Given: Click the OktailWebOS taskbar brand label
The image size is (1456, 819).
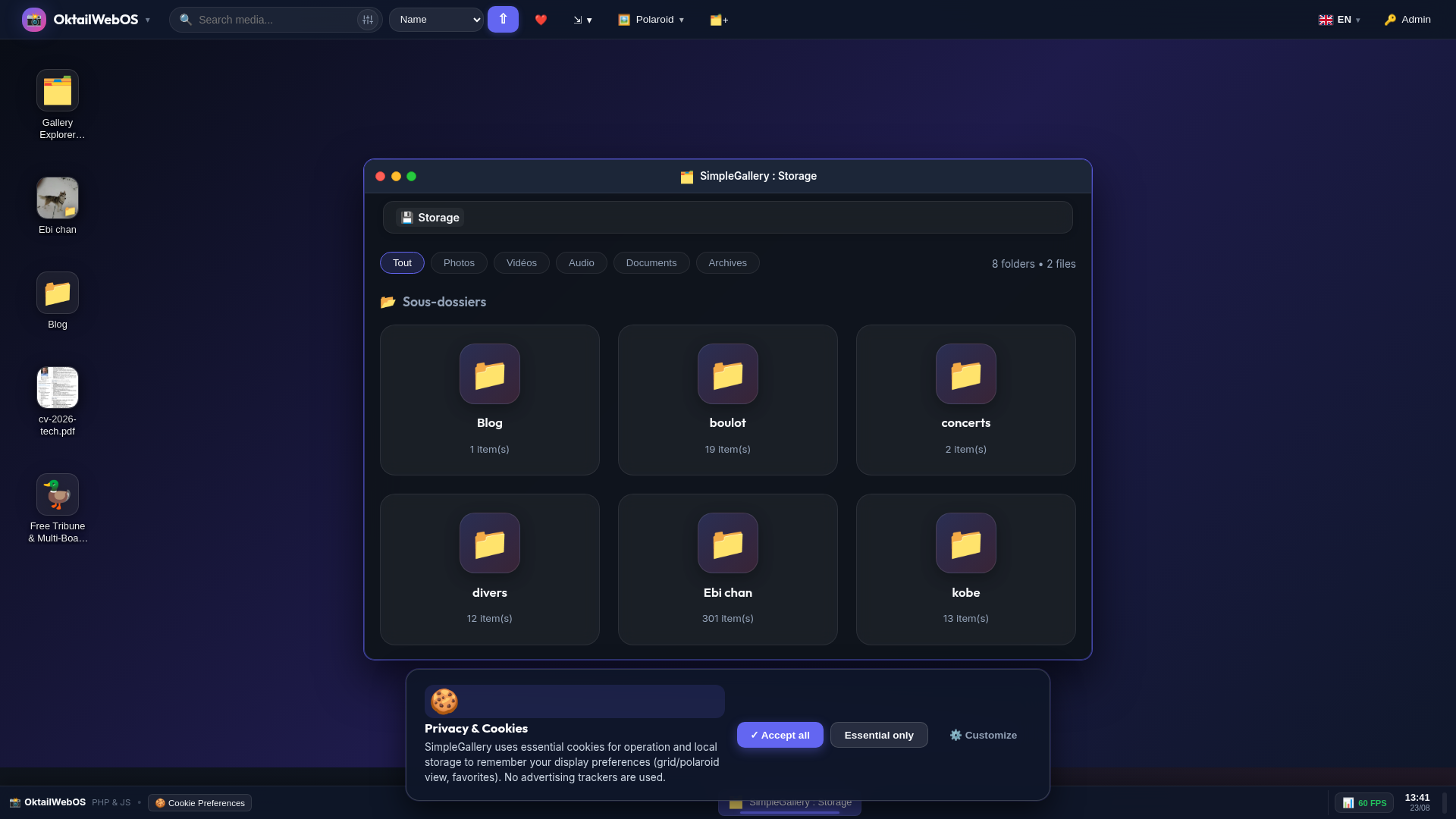Looking at the screenshot, I should pyautogui.click(x=55, y=802).
